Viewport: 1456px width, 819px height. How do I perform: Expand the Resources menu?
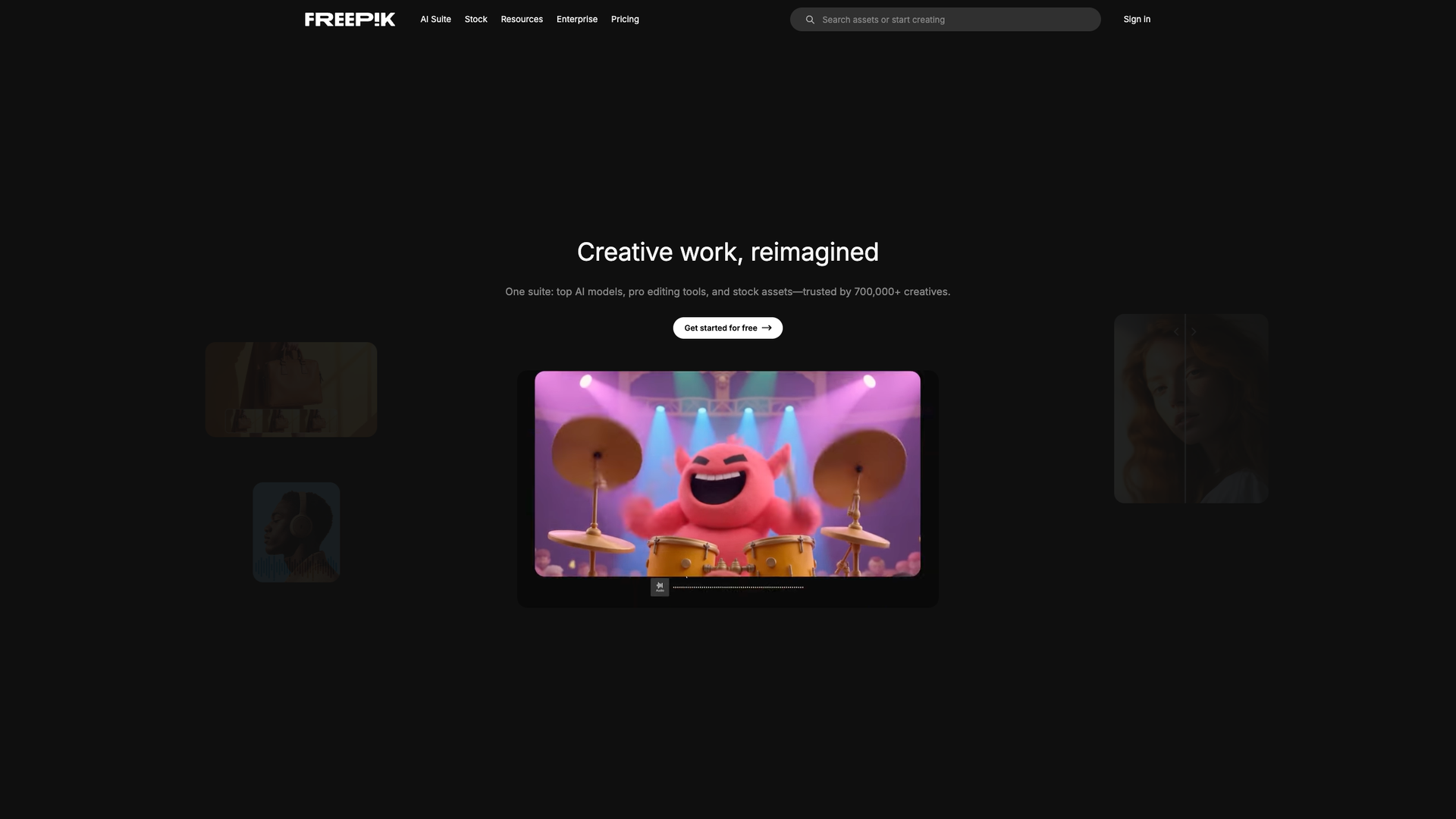pos(521,19)
